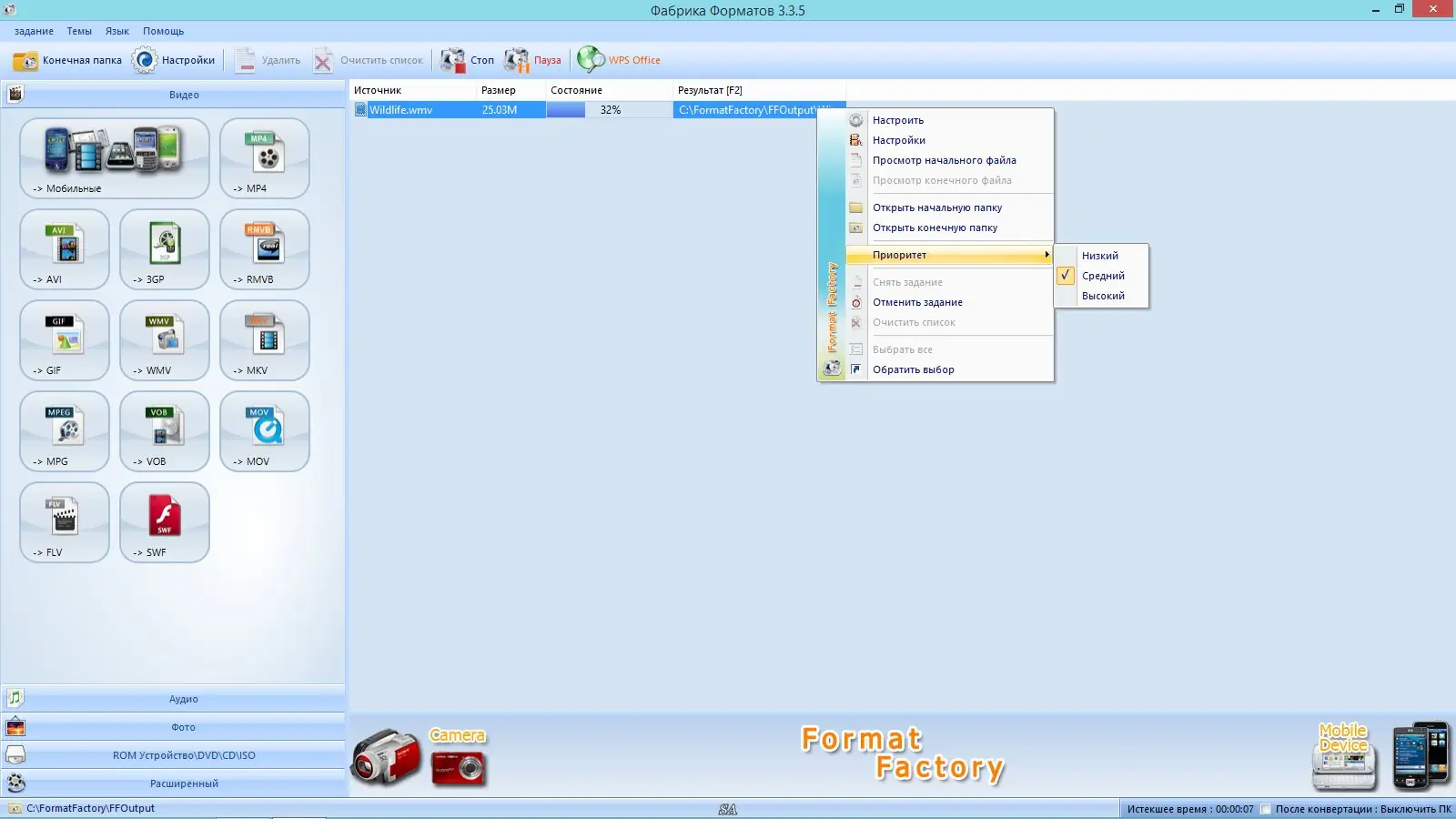This screenshot has height=819, width=1456.
Task: Open the задание menu
Action: pyautogui.click(x=34, y=31)
